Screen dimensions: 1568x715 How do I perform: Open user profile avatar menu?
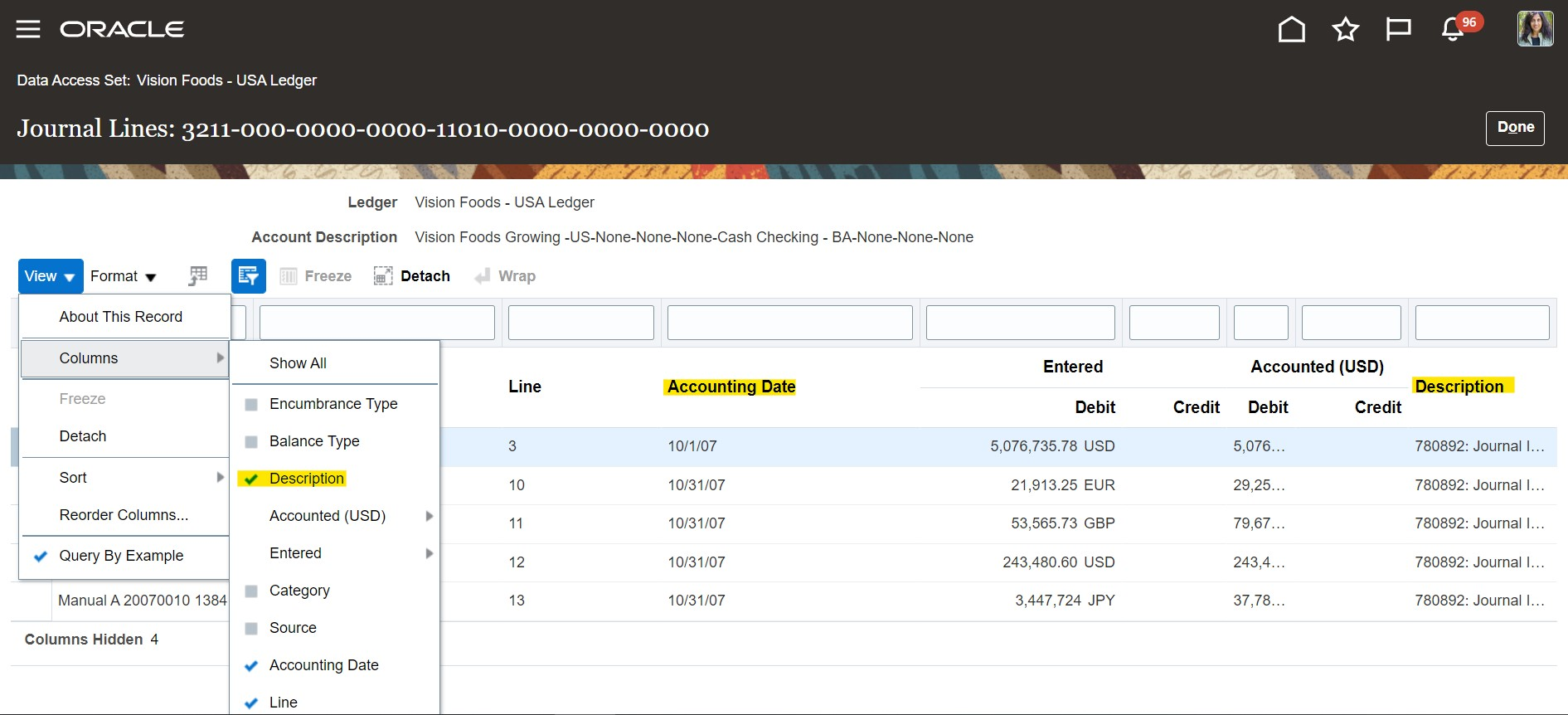(x=1535, y=29)
